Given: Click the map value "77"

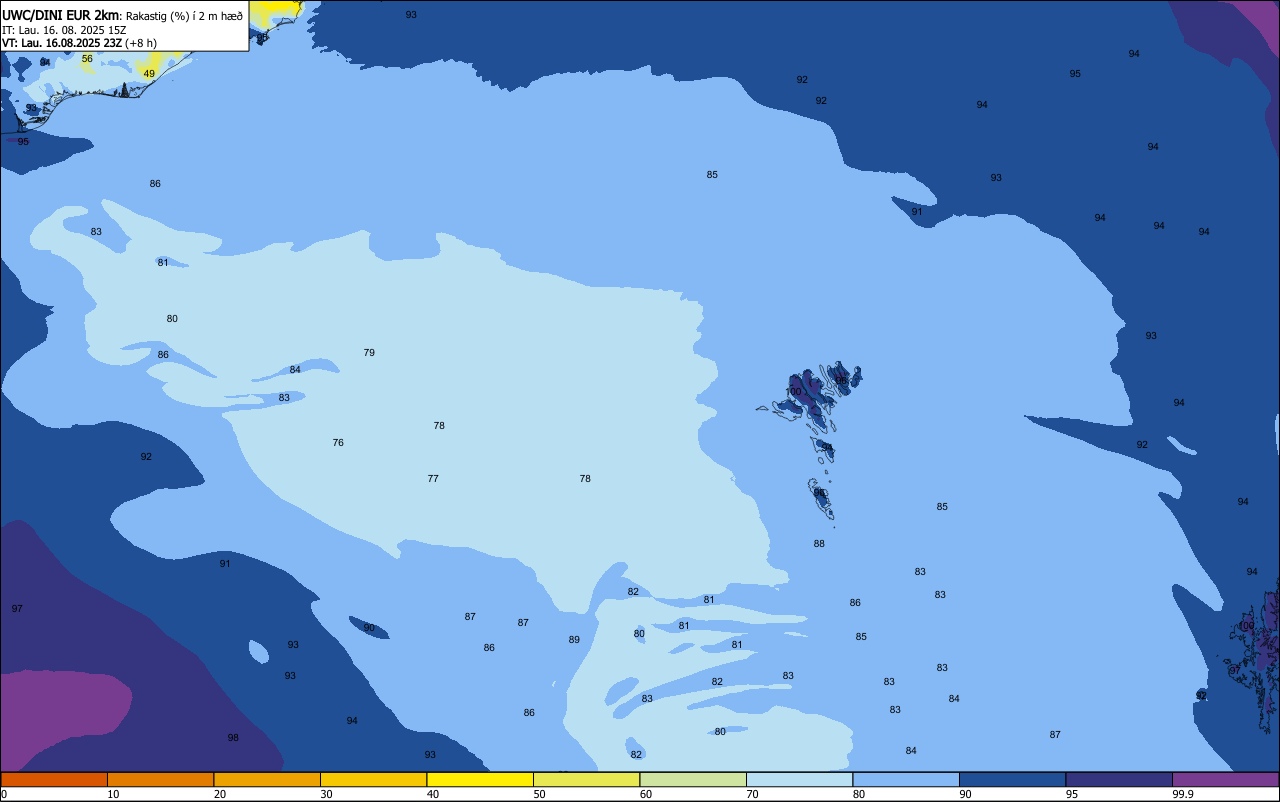Looking at the screenshot, I should click(433, 479).
